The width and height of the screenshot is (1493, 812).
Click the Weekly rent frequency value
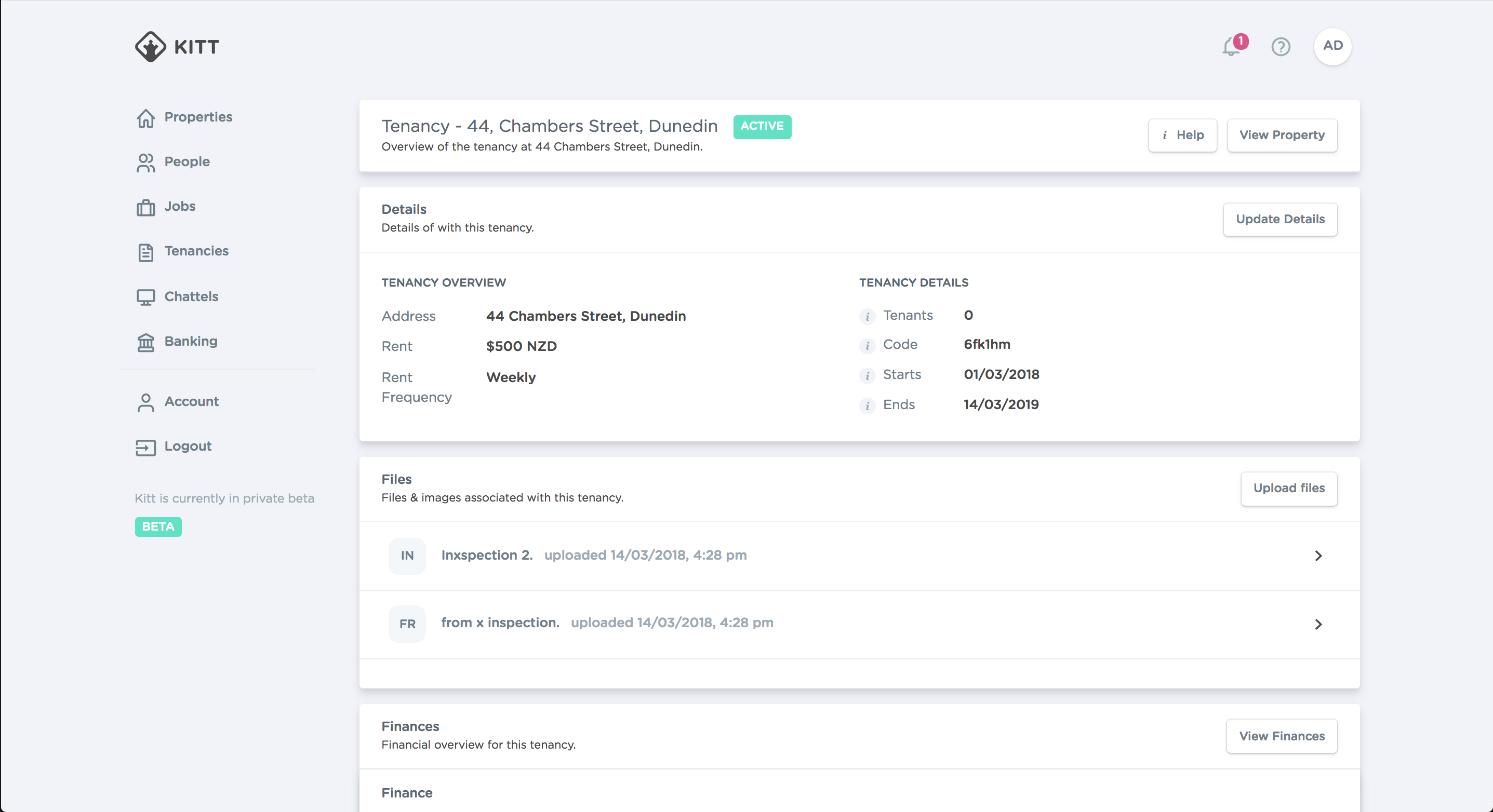511,377
